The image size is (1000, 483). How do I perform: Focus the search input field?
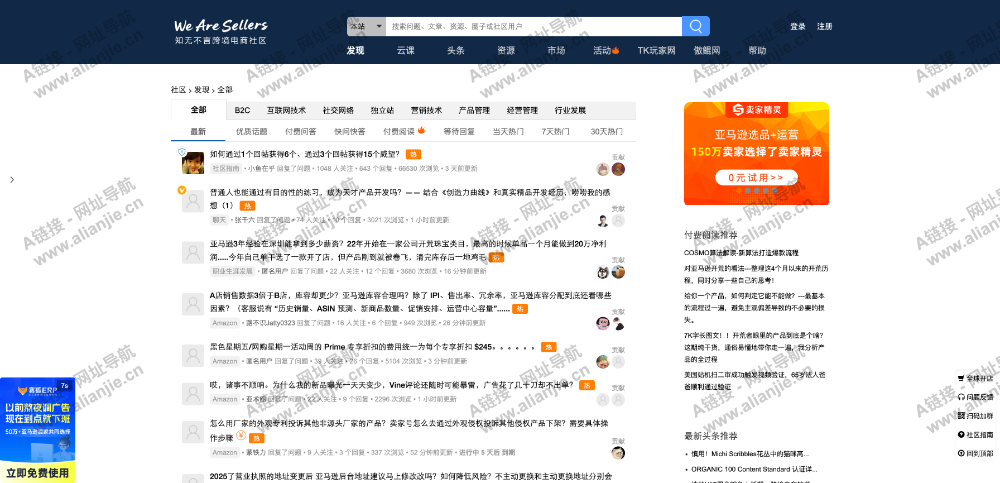[x=531, y=26]
